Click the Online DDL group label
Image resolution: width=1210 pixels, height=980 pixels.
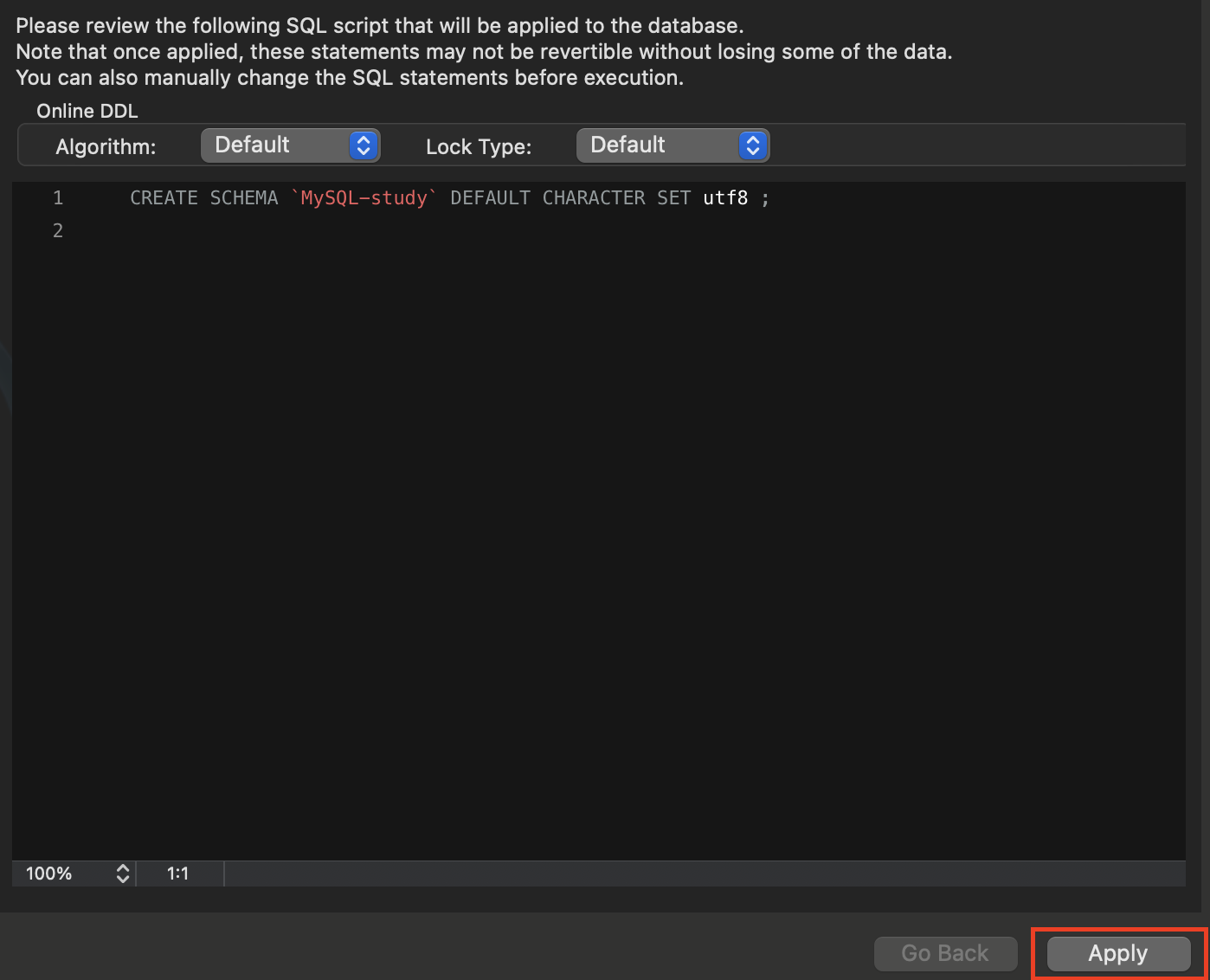click(x=87, y=111)
